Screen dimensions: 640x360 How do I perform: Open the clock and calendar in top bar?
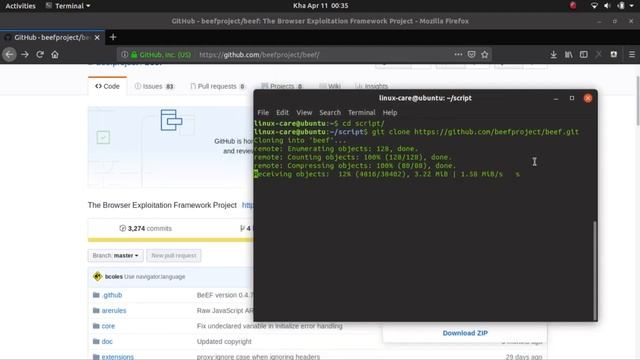pos(320,6)
